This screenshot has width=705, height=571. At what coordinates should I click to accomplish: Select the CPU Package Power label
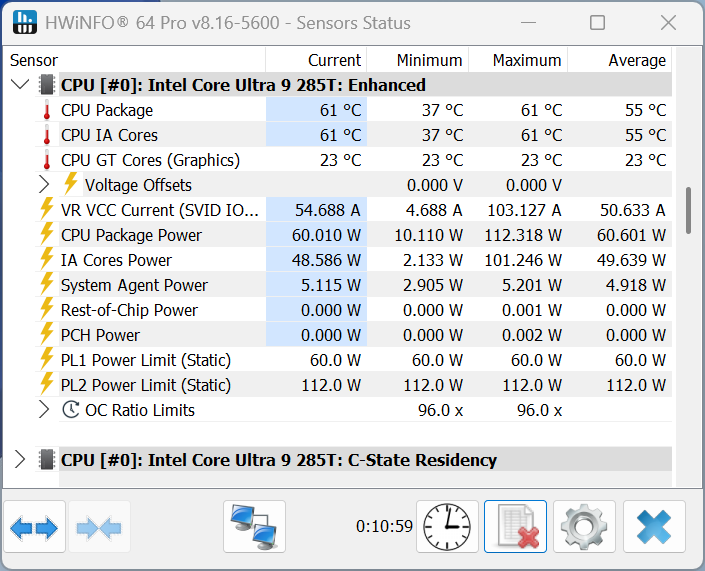tap(131, 235)
